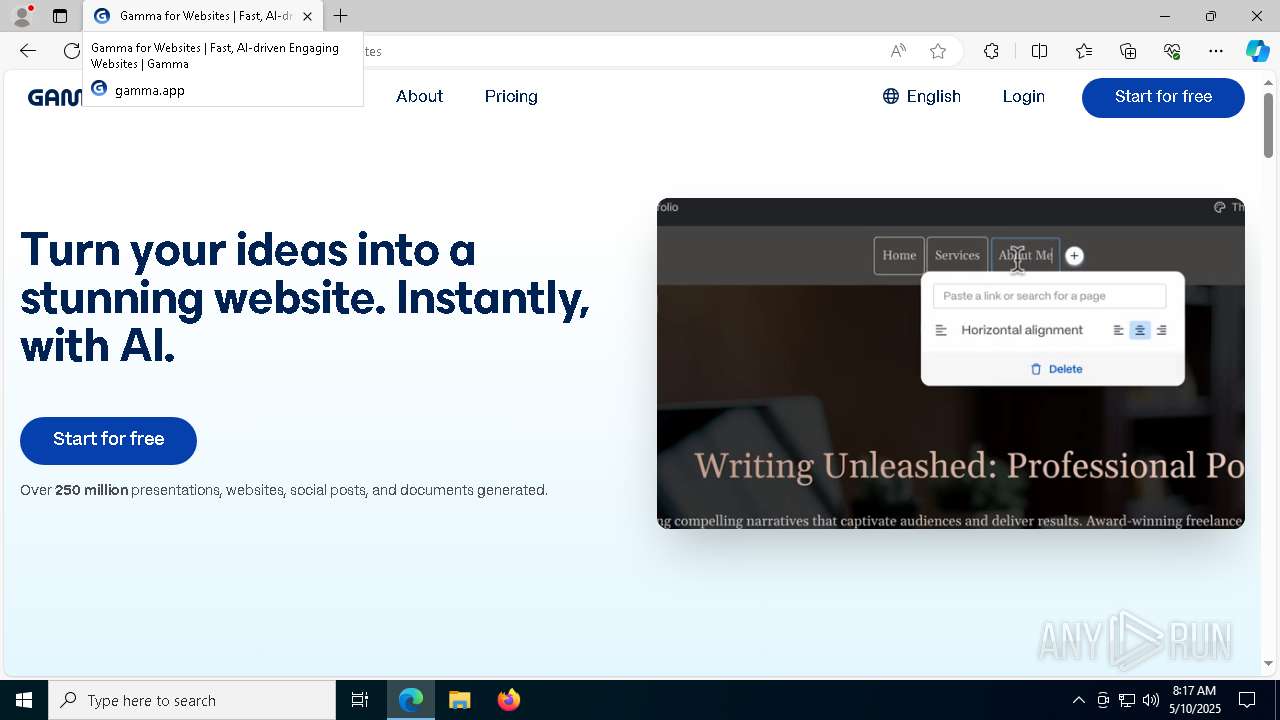This screenshot has height=720, width=1280.
Task: Open the English language selector
Action: tap(922, 97)
